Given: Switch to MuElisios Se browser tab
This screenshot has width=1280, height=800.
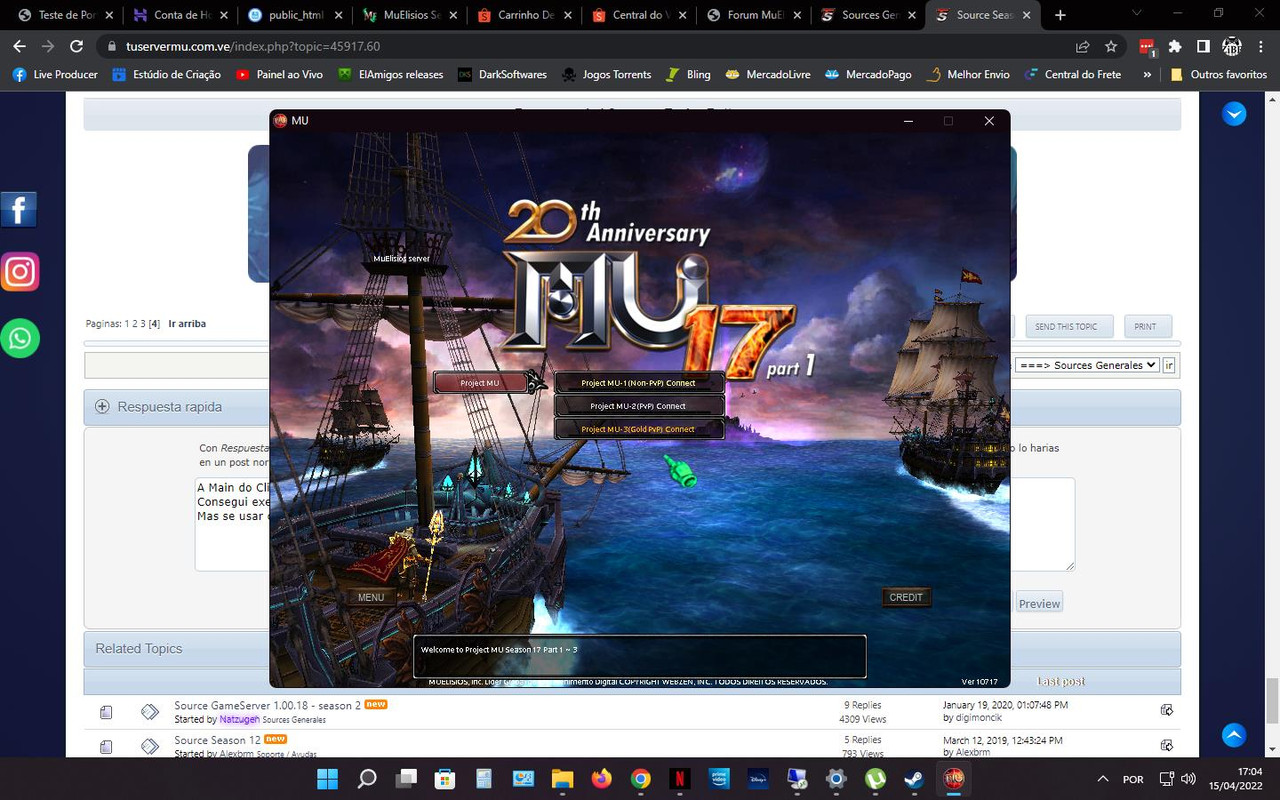Looking at the screenshot, I should pos(410,15).
